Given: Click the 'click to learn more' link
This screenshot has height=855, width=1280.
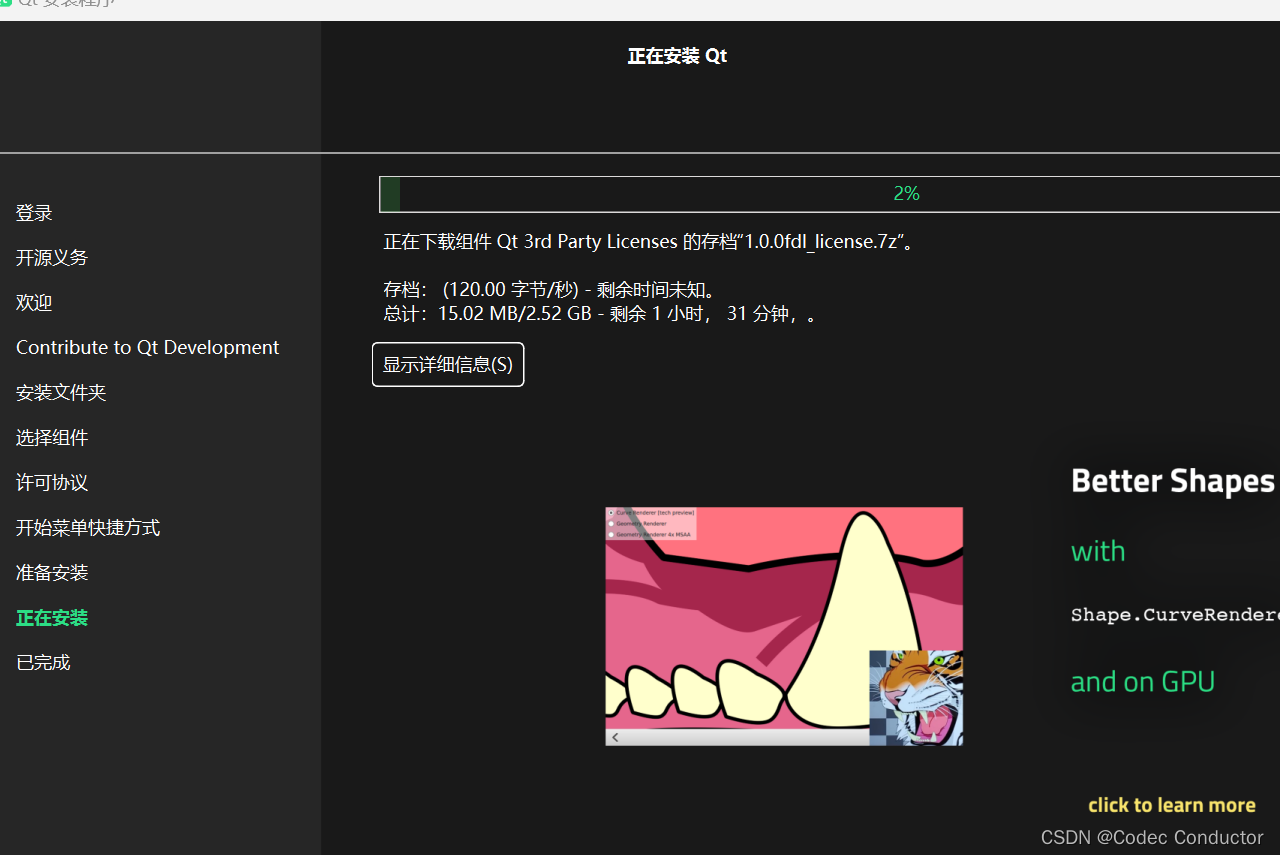Looking at the screenshot, I should [1171, 805].
